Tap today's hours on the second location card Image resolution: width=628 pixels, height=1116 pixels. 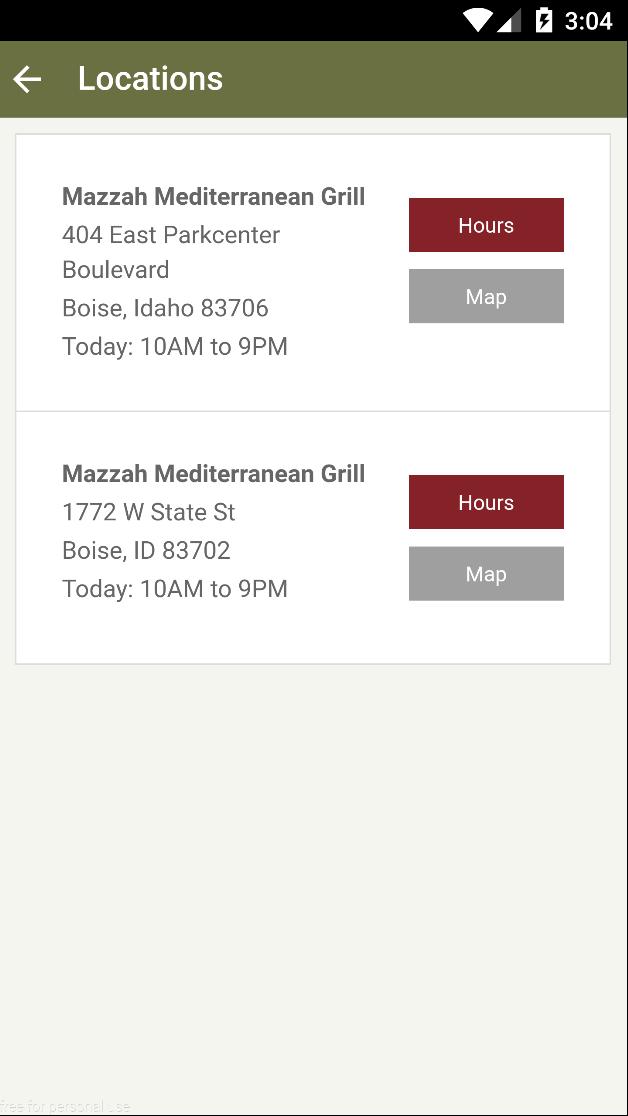(x=175, y=588)
